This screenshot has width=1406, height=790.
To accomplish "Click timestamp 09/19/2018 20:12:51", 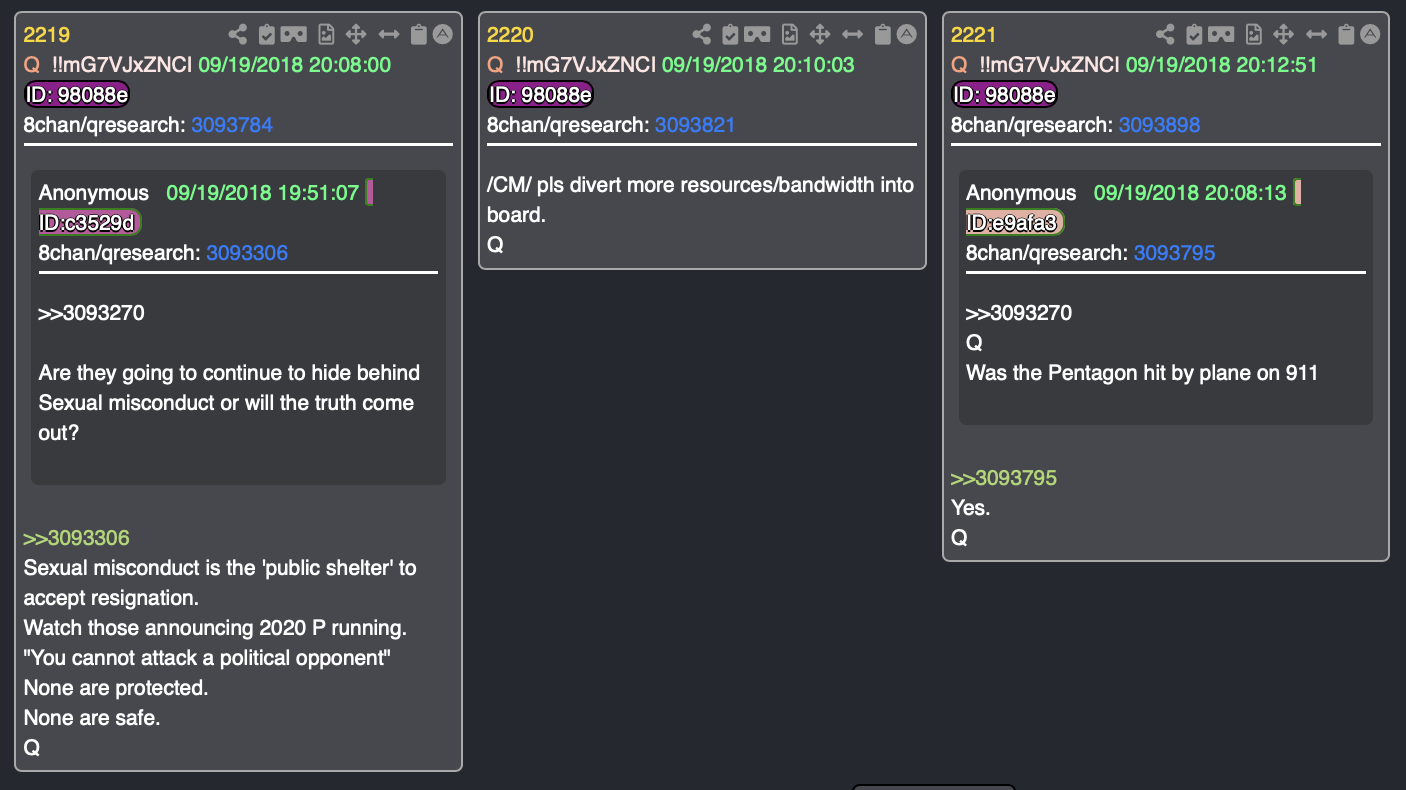I will point(1221,65).
